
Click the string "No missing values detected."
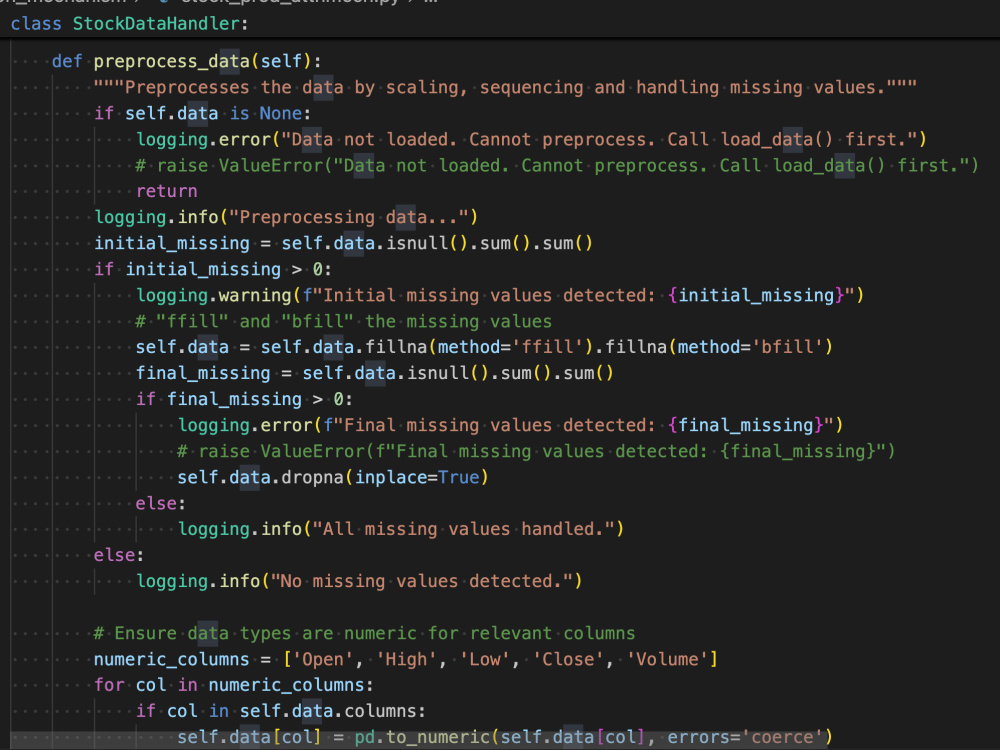422,582
